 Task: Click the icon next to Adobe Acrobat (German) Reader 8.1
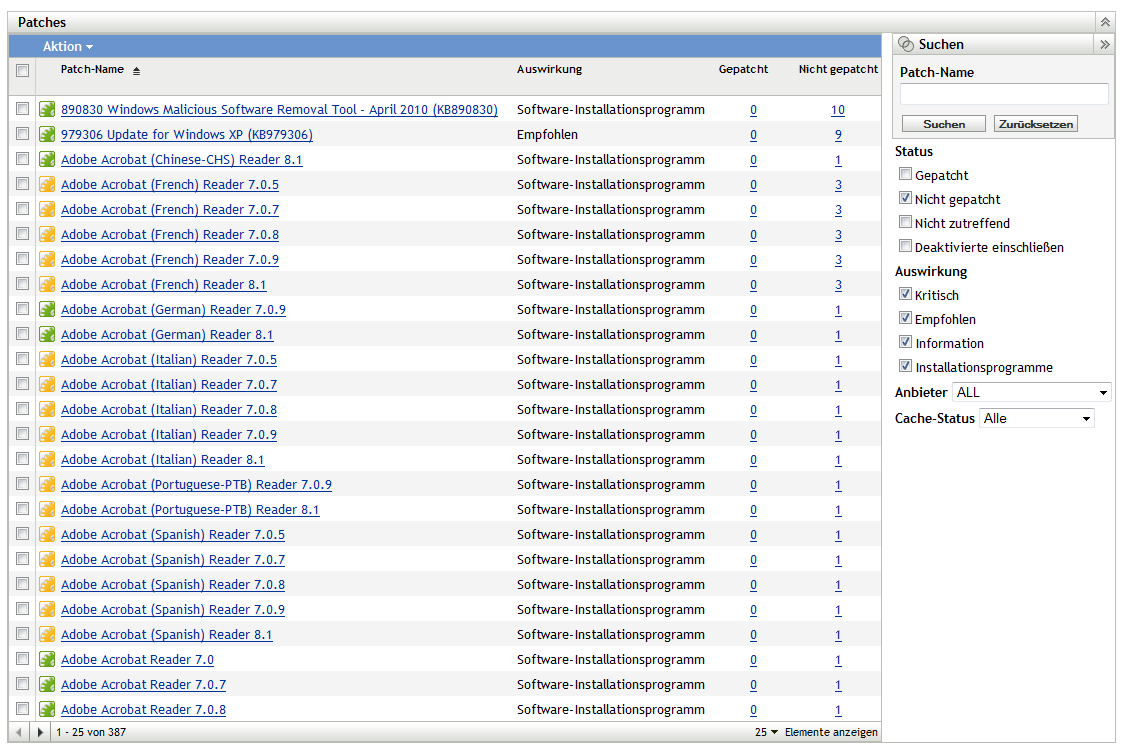(47, 335)
